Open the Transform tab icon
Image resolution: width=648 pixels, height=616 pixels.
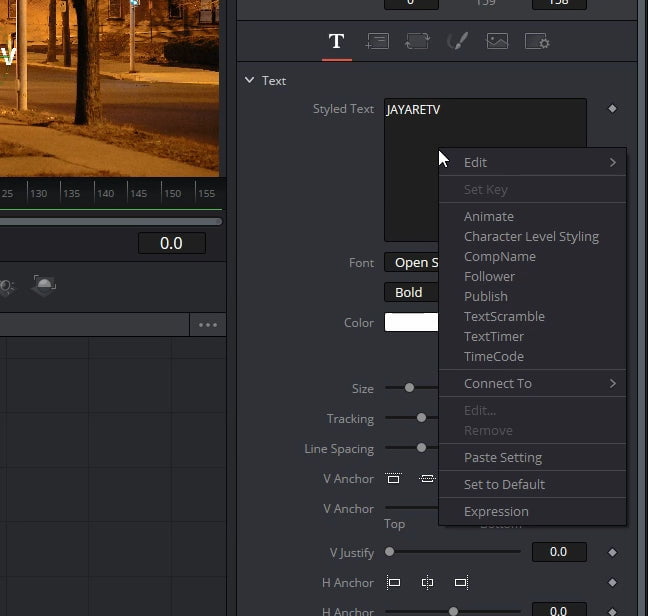pos(417,41)
